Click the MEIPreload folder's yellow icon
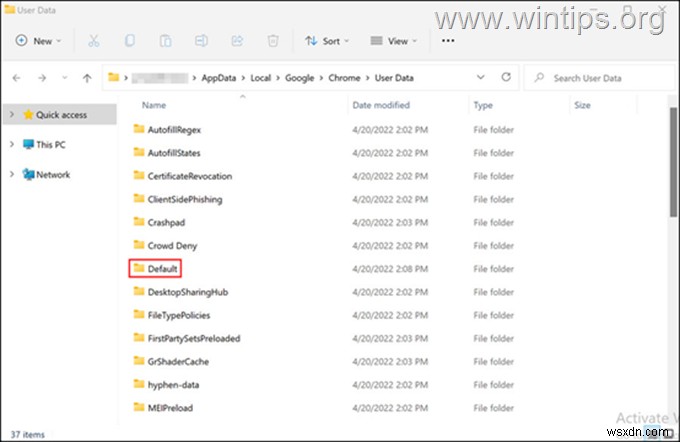Image resolution: width=680 pixels, height=442 pixels. click(139, 407)
